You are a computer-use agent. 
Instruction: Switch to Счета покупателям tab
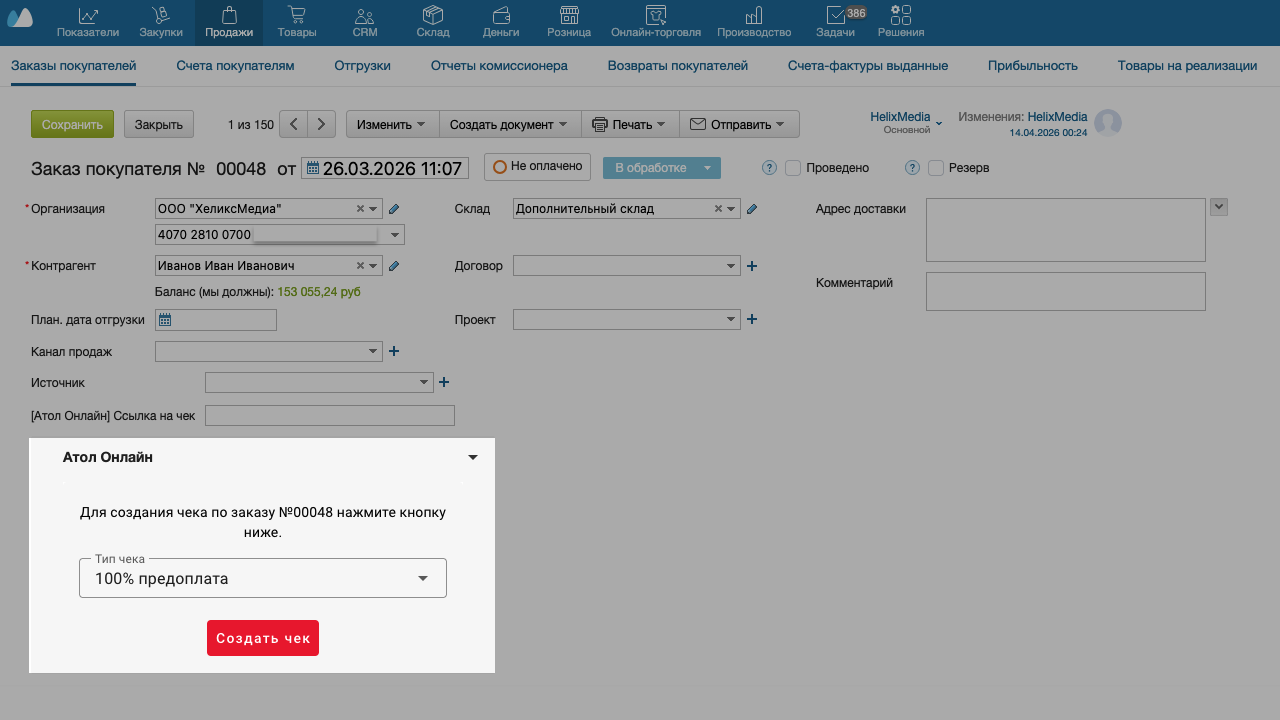tap(235, 65)
